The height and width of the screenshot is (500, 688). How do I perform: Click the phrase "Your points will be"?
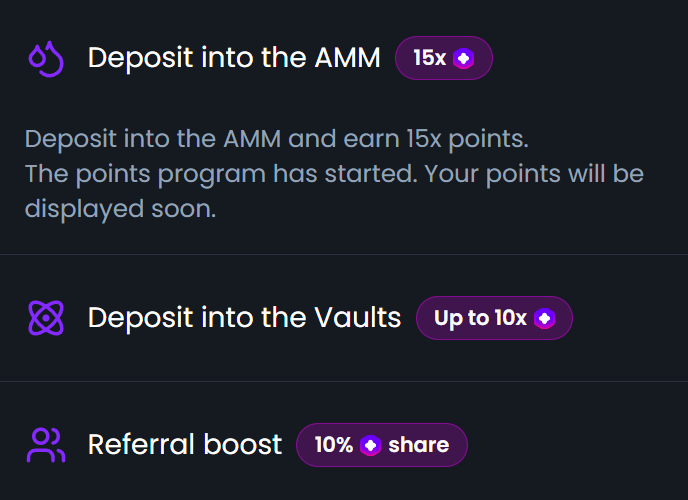(534, 174)
